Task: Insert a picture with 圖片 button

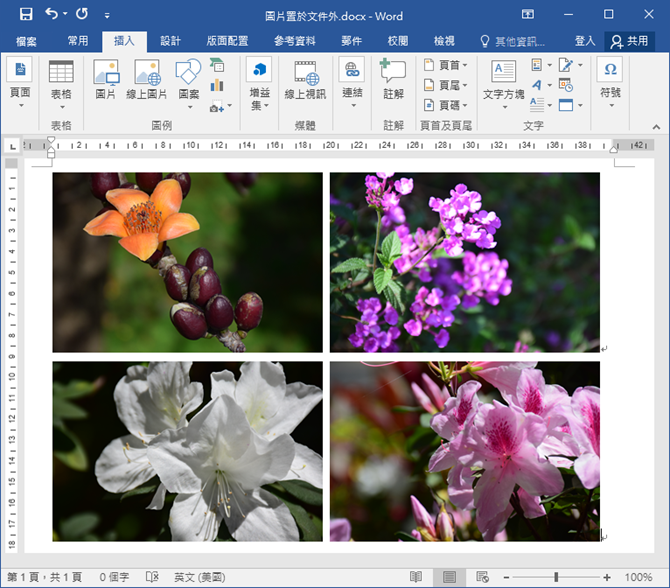Action: coord(106,80)
